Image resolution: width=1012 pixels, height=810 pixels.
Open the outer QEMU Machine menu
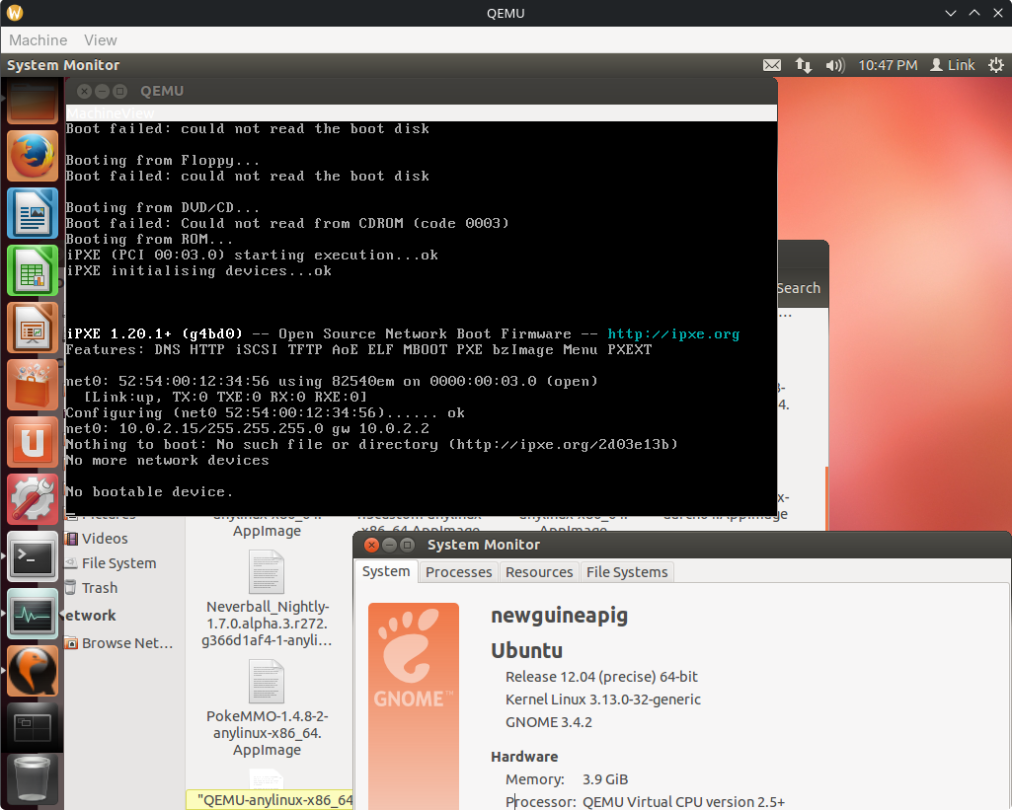(x=38, y=40)
